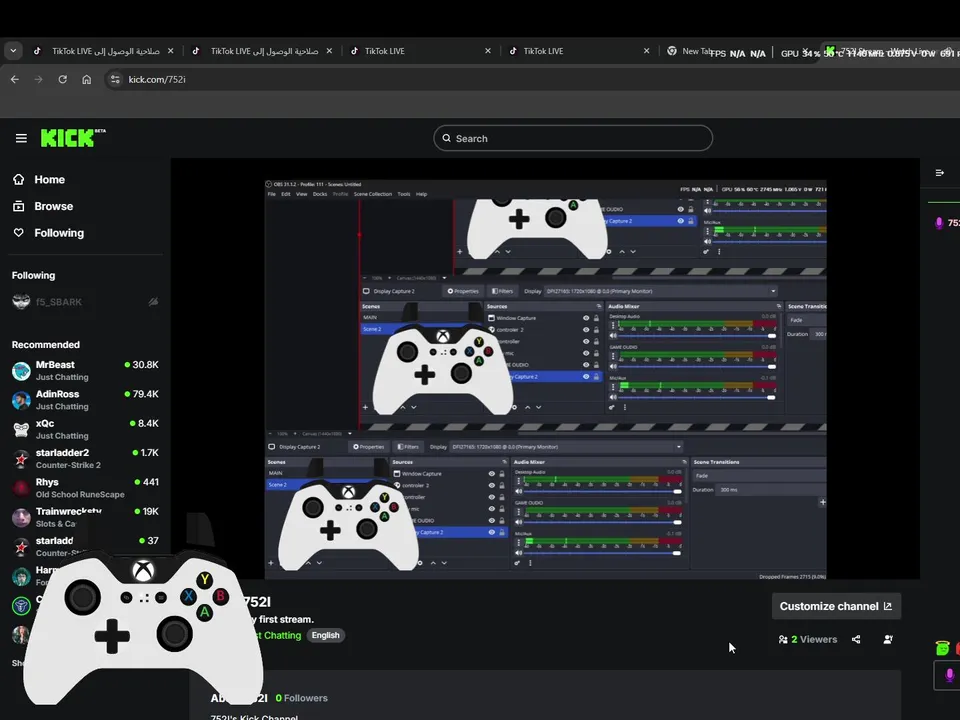Image resolution: width=960 pixels, height=720 pixels.
Task: Click the 0 Followers count
Action: [301, 698]
